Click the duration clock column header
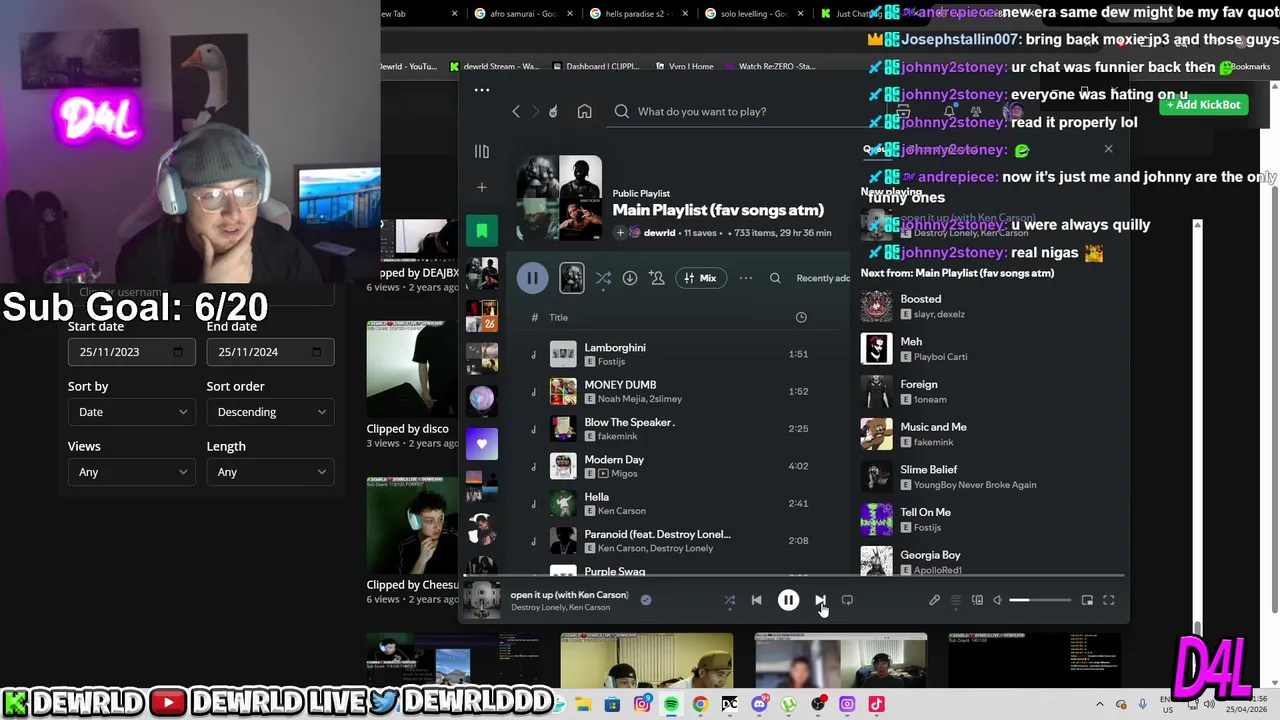 [801, 317]
